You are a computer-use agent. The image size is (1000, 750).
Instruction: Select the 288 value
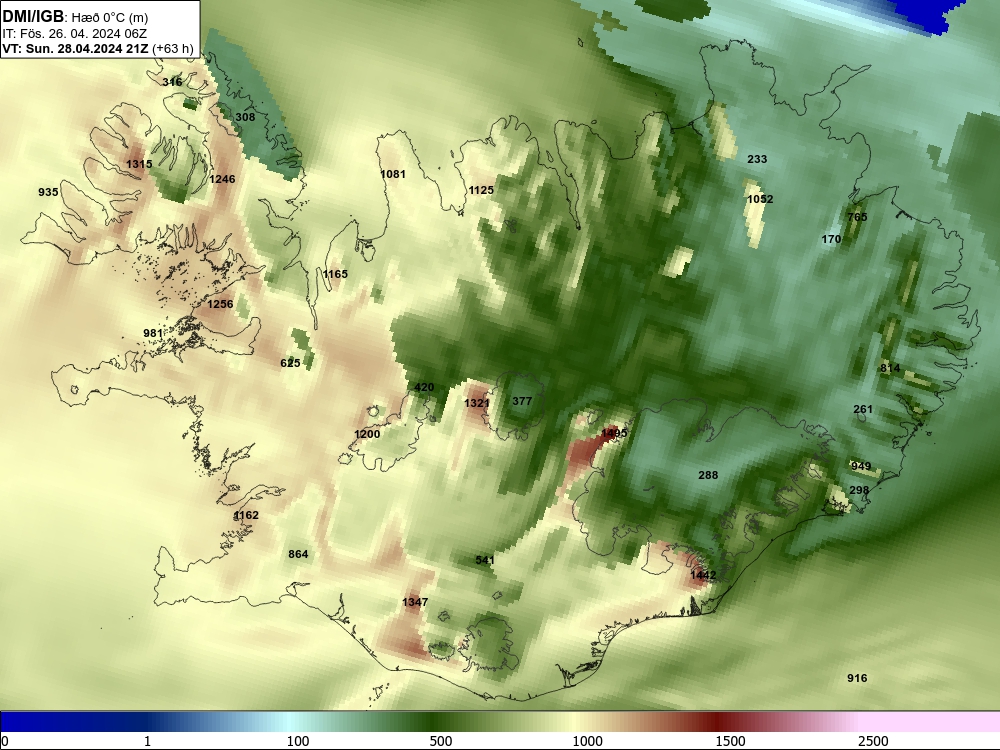point(708,475)
